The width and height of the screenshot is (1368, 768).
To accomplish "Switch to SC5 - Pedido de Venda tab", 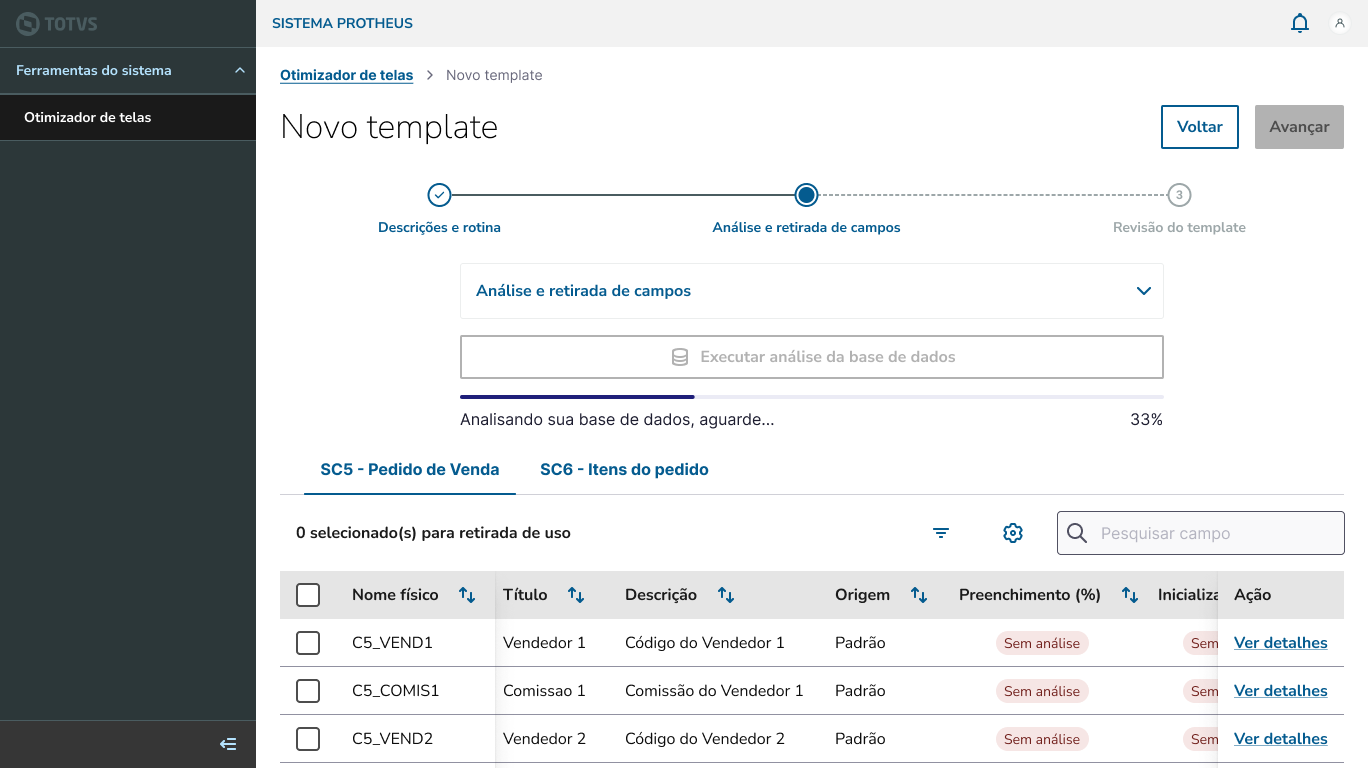I will click(x=410, y=470).
